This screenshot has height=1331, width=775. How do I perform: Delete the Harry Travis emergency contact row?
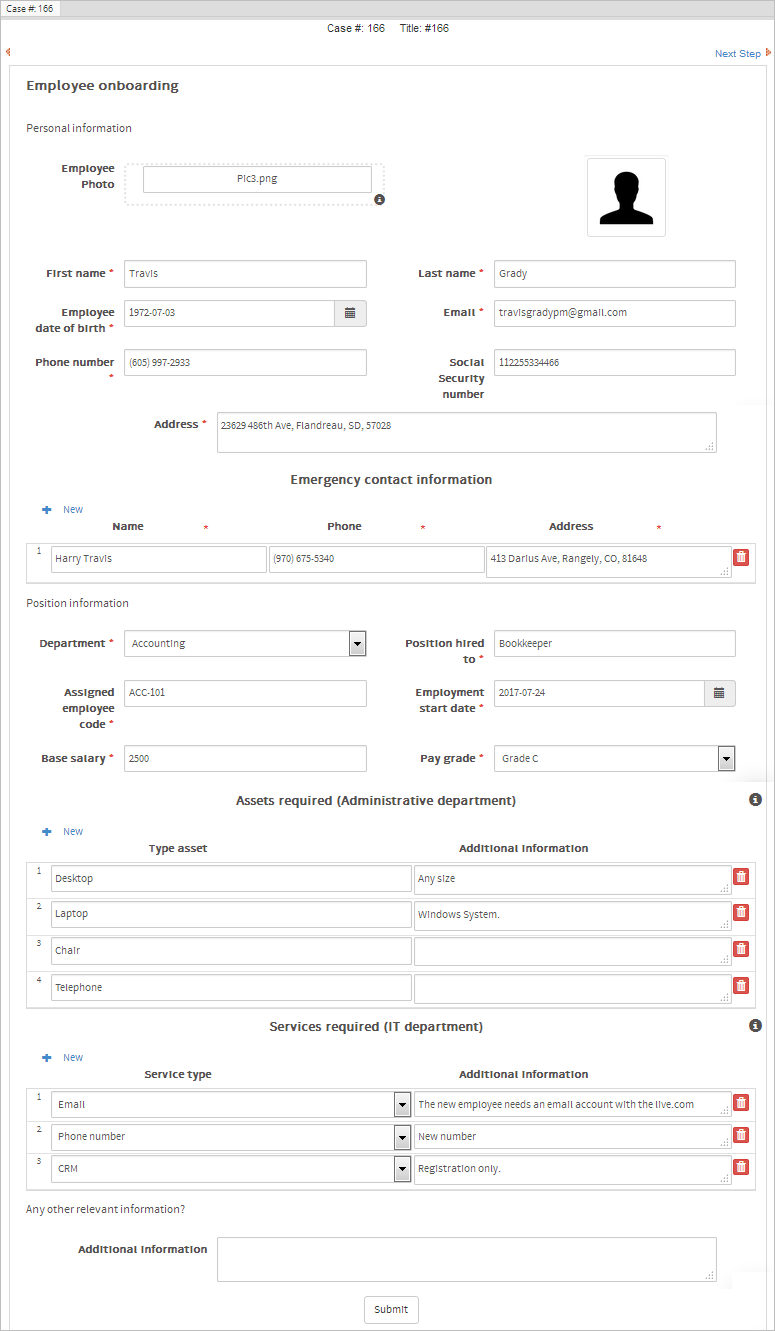740,558
